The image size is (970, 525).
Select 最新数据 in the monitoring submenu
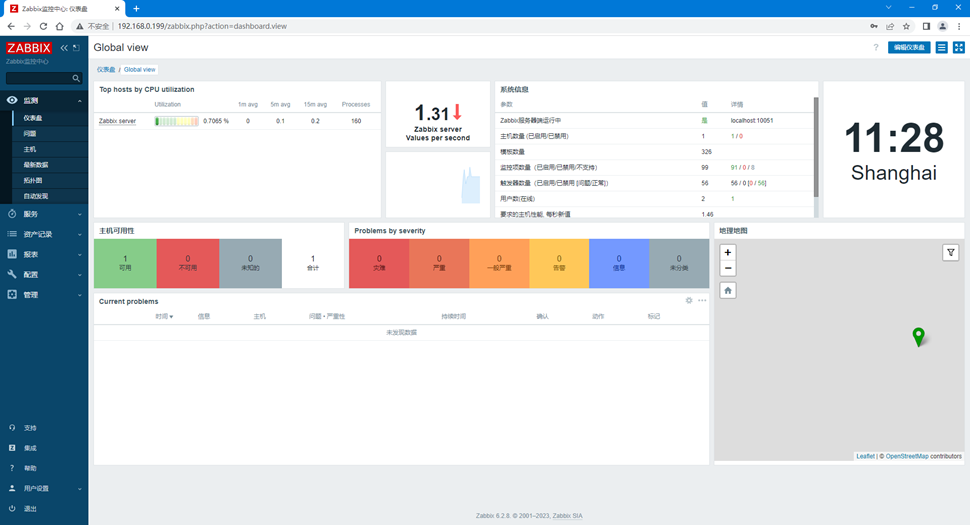[x=50, y=164]
